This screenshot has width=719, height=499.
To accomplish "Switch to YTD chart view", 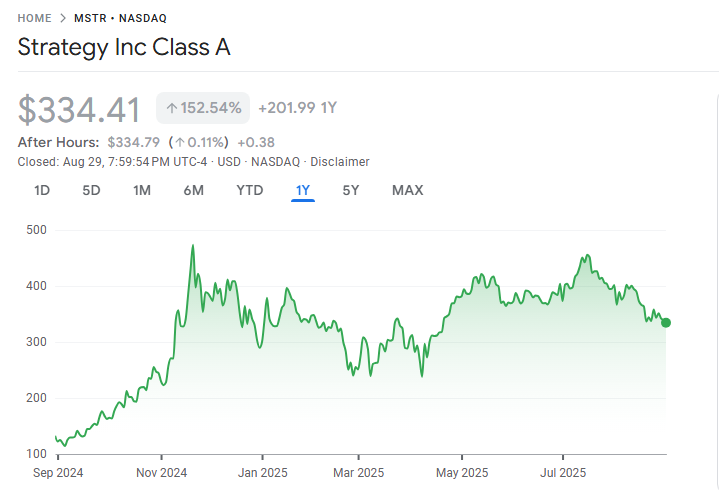I will (250, 190).
